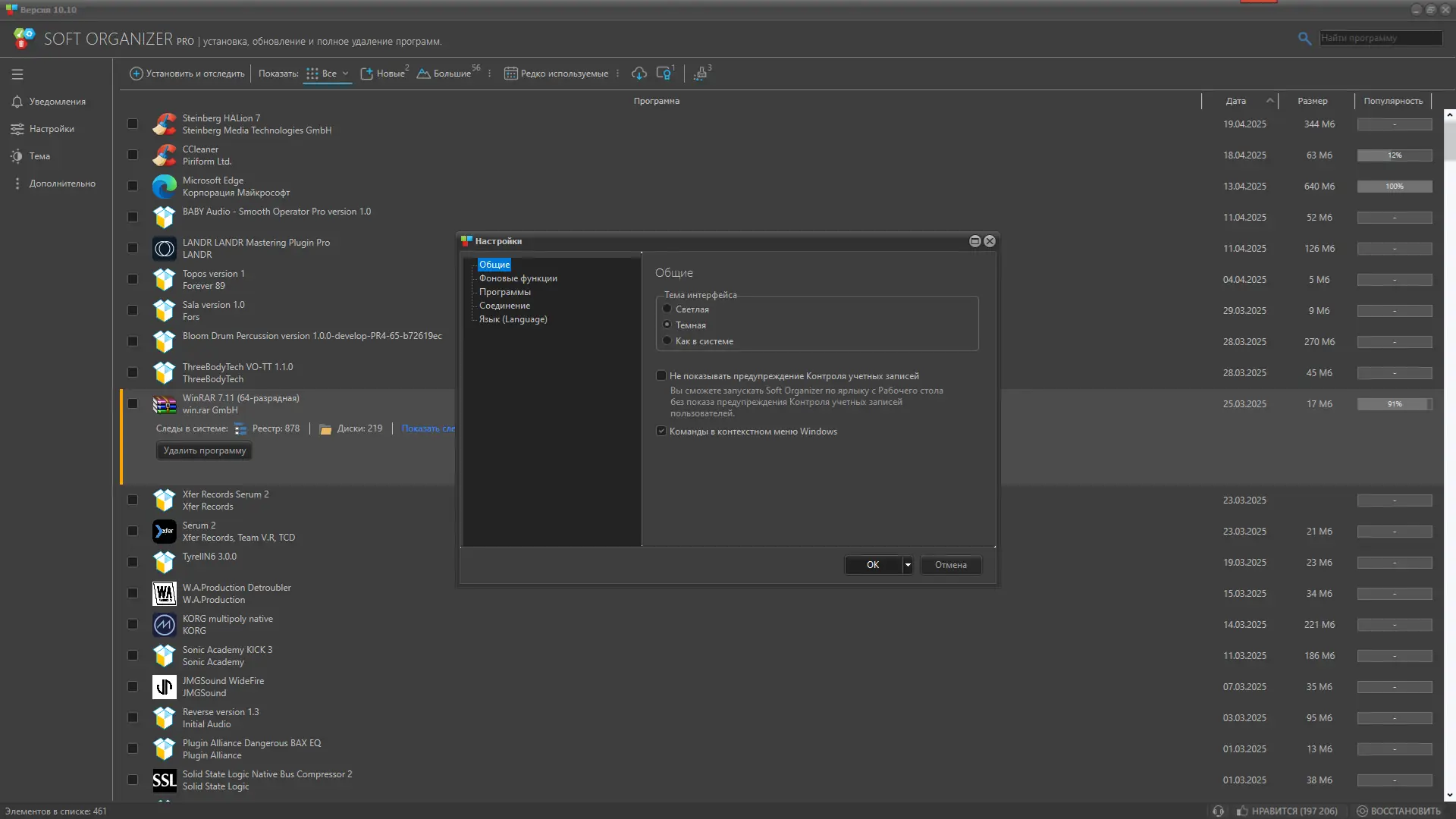
Task: Click Установить и отследить plus icon
Action: click(x=136, y=74)
